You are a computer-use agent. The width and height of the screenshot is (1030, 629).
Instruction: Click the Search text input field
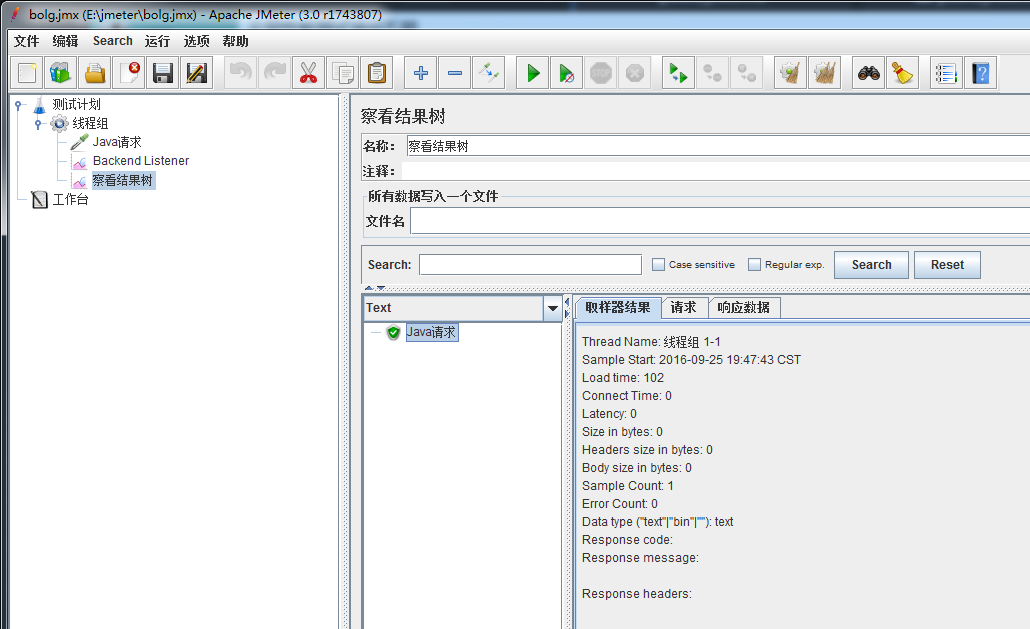click(530, 265)
